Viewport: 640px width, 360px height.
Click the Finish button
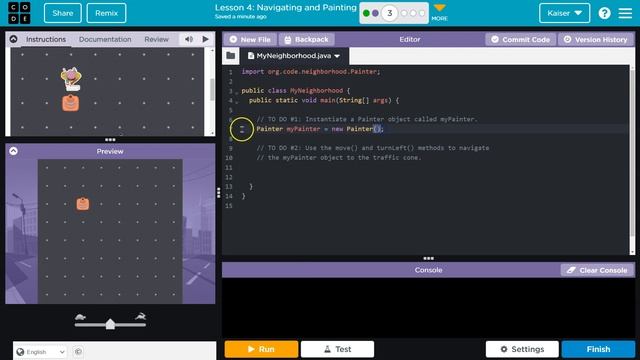[598, 349]
